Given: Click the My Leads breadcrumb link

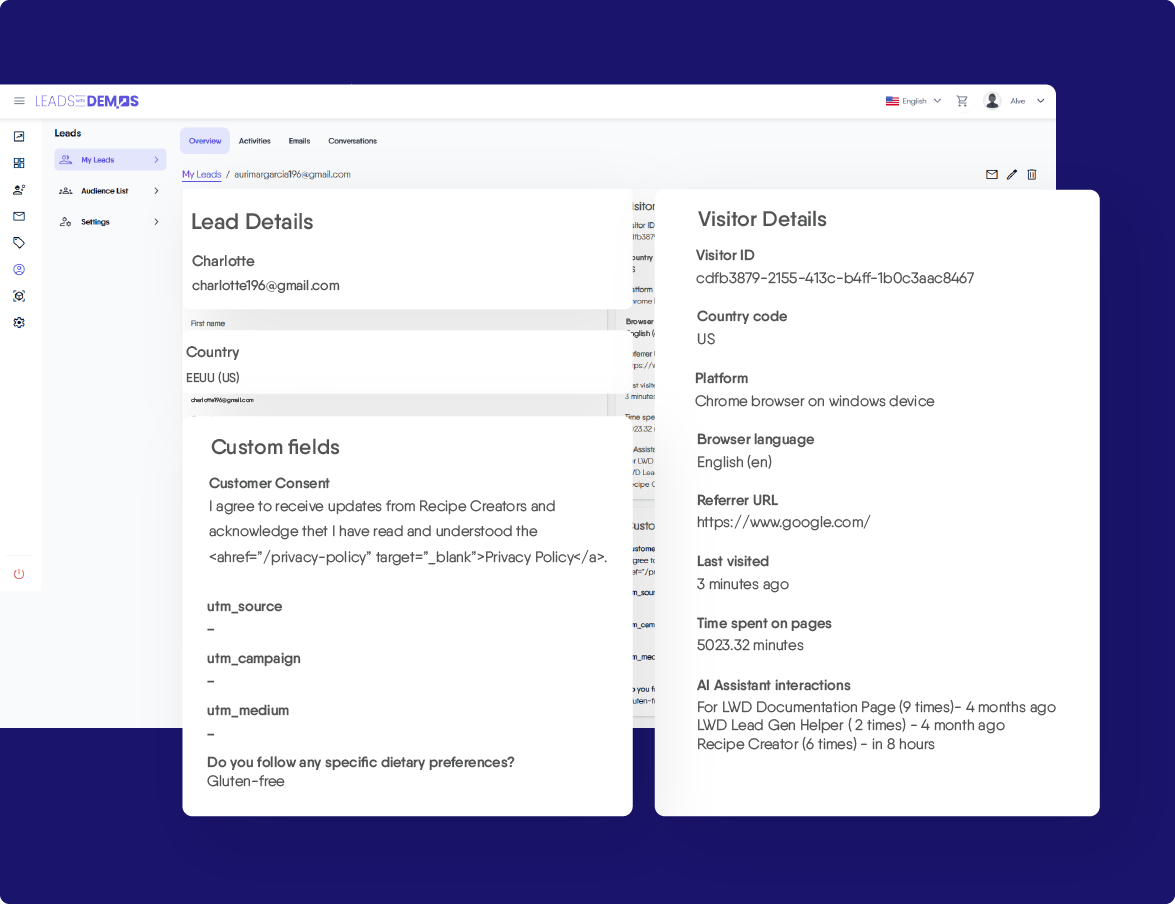Looking at the screenshot, I should point(201,174).
